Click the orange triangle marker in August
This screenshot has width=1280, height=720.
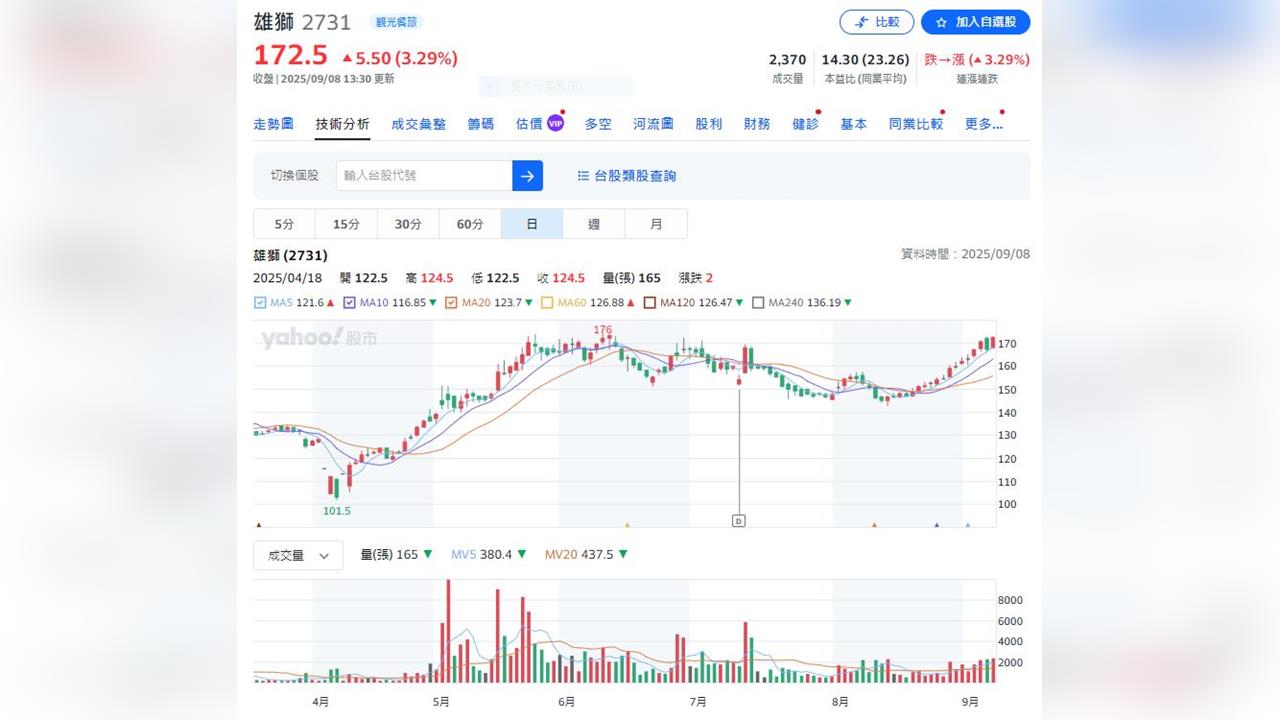tap(874, 524)
